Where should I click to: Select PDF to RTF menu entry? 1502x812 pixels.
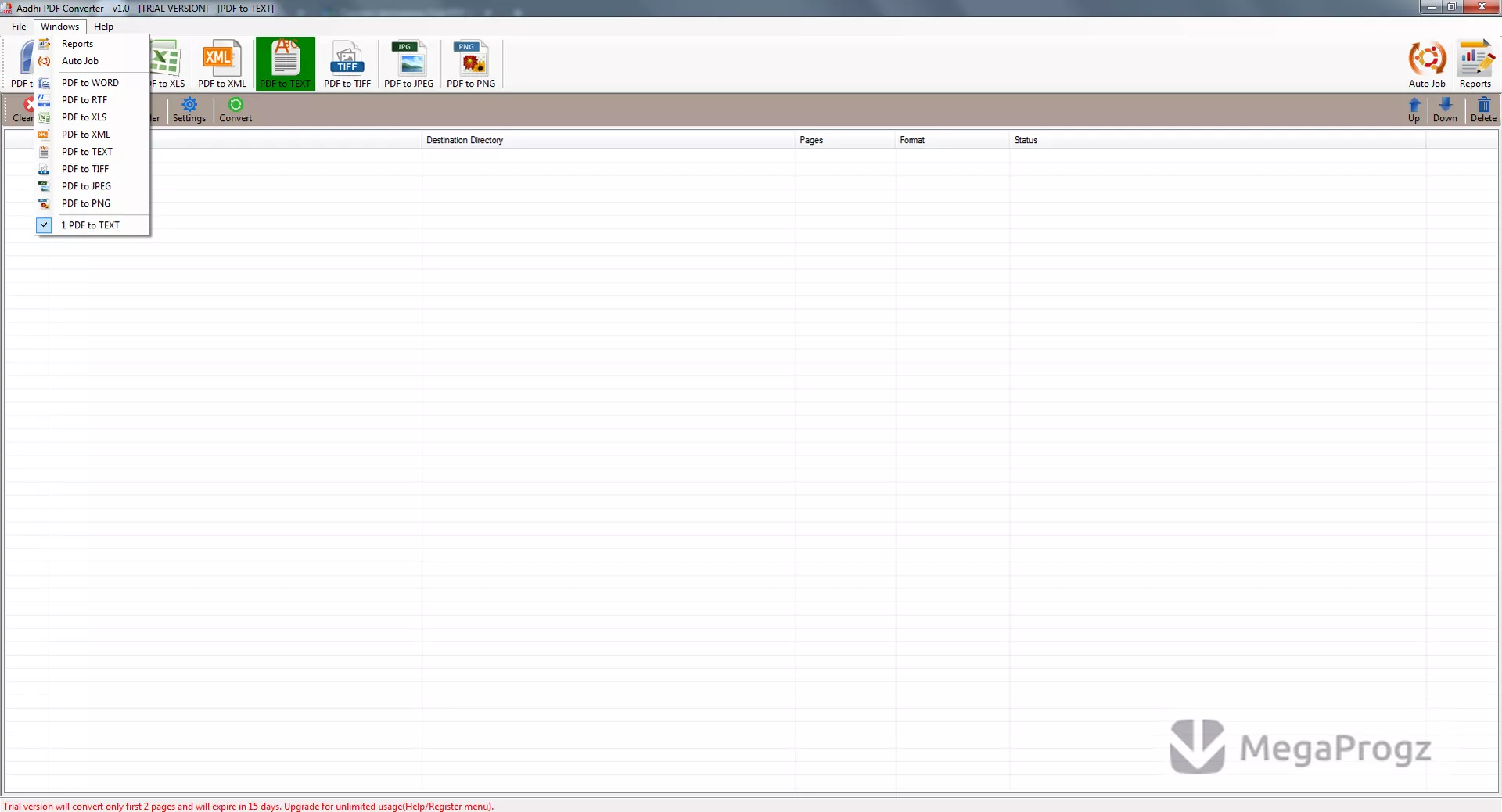point(92,100)
